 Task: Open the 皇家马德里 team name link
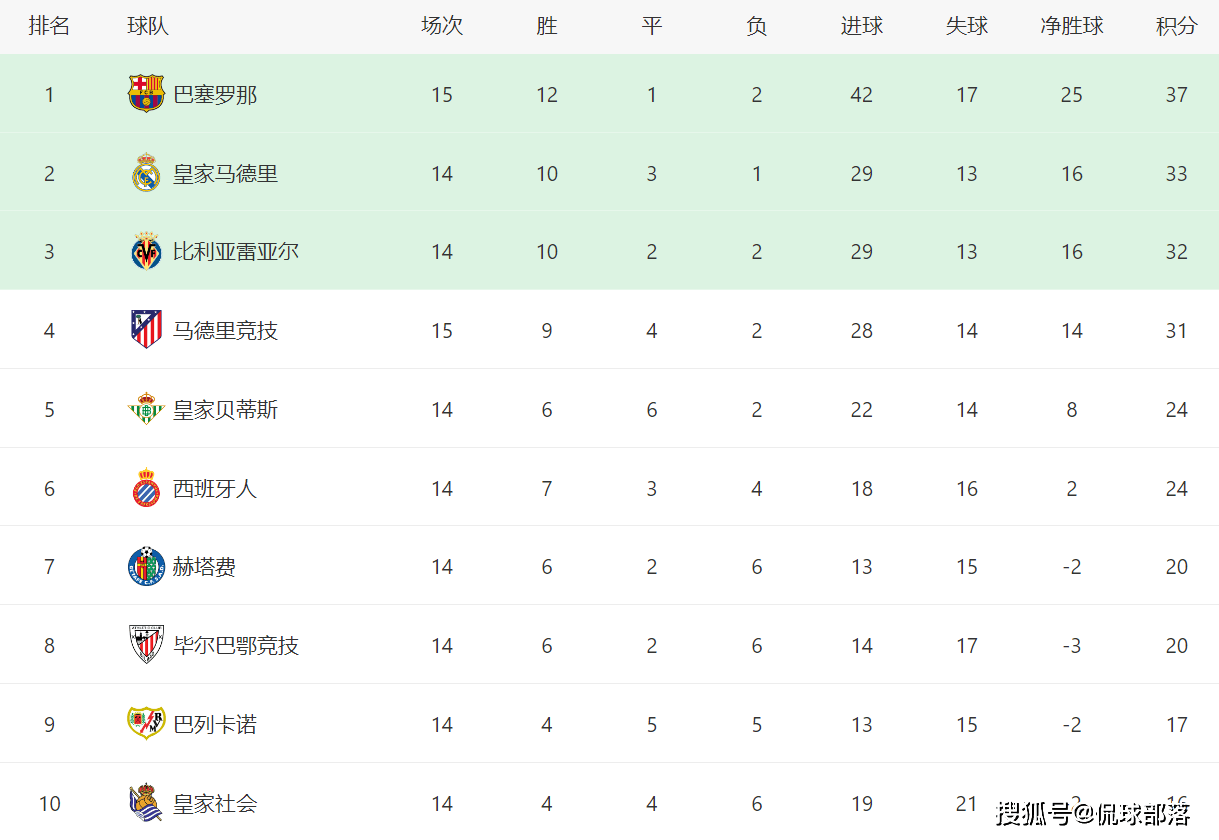click(x=225, y=174)
